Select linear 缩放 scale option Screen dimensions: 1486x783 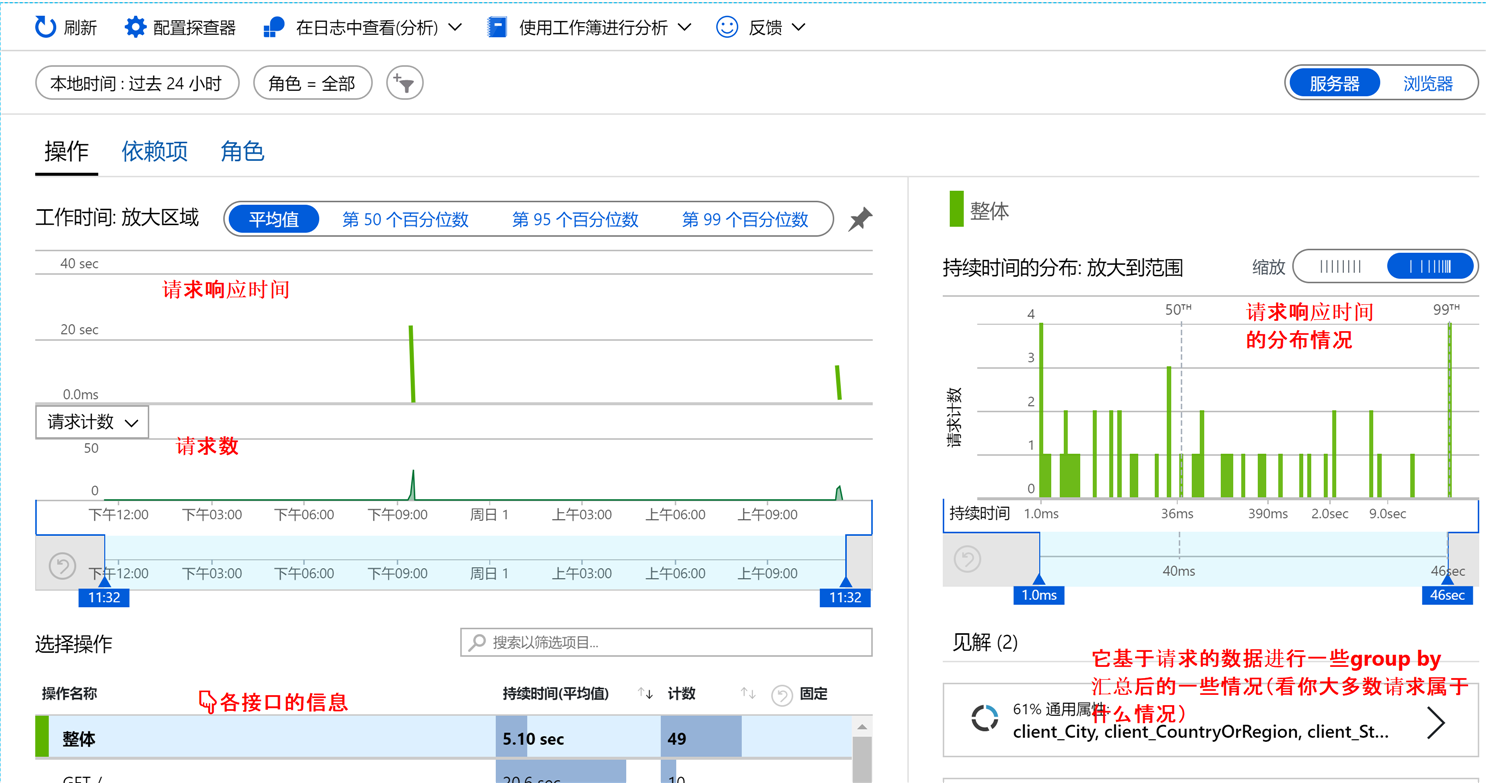click(x=1340, y=267)
